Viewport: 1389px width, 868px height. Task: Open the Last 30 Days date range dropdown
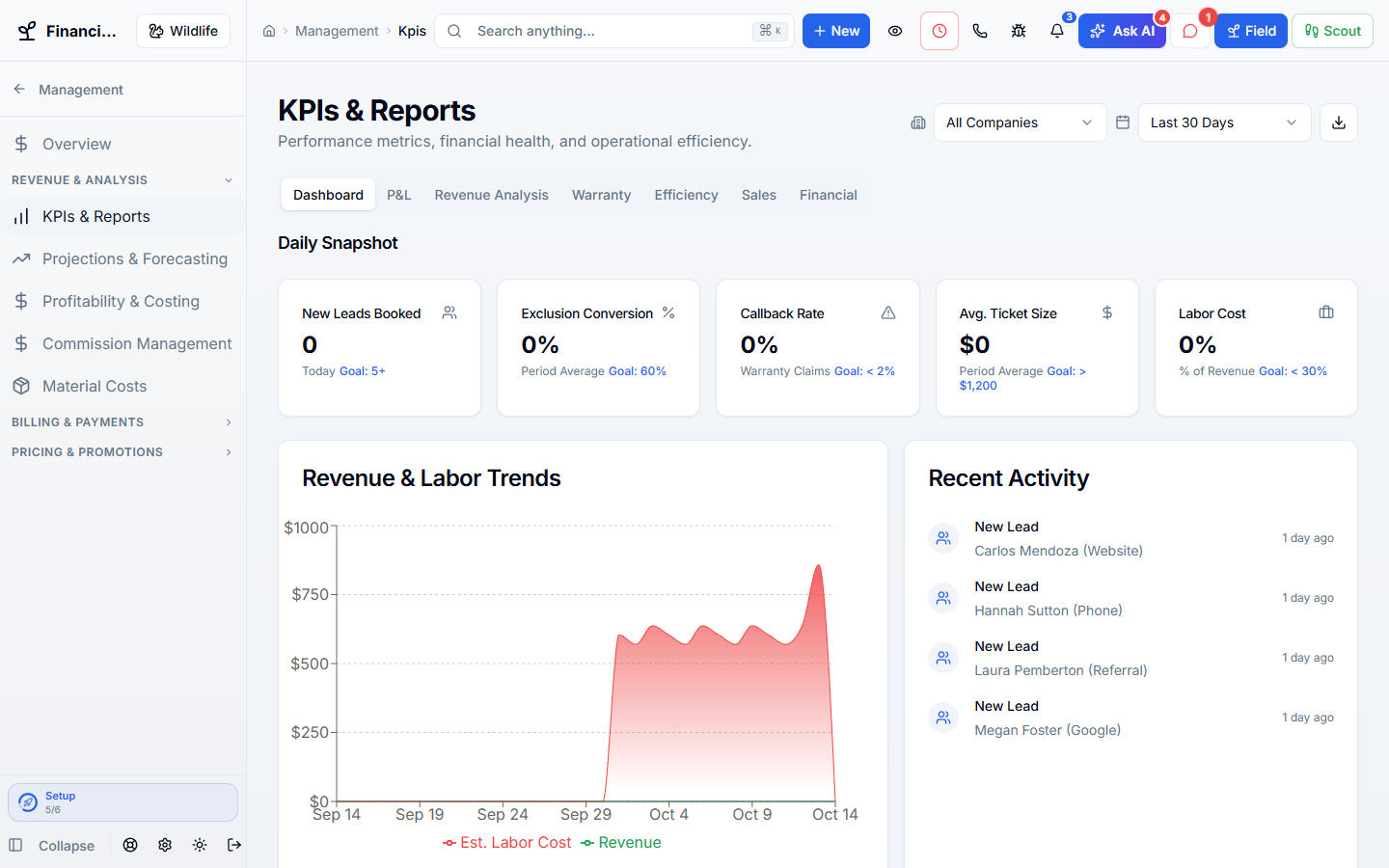tap(1224, 122)
